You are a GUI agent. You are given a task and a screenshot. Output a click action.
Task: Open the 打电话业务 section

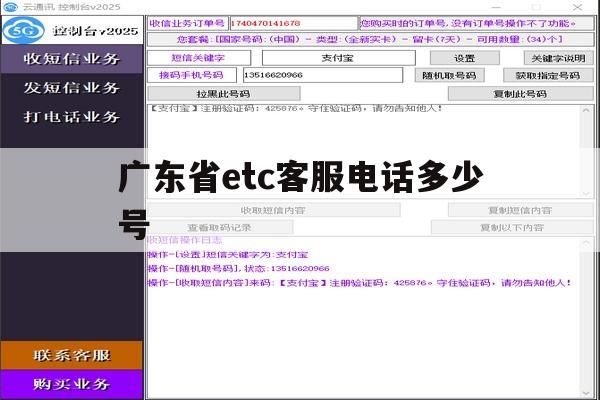[72, 117]
